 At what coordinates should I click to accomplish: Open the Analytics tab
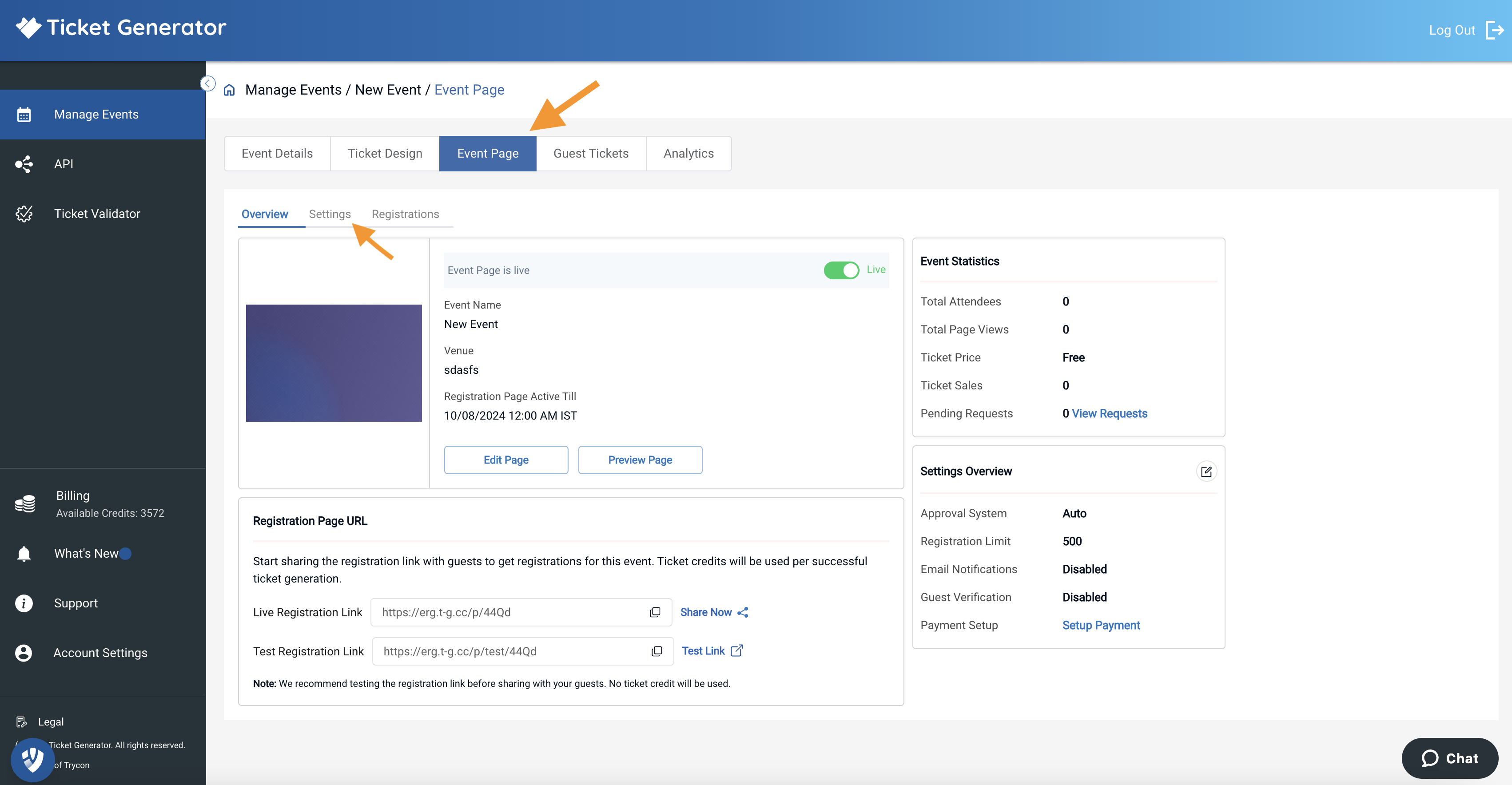[688, 153]
